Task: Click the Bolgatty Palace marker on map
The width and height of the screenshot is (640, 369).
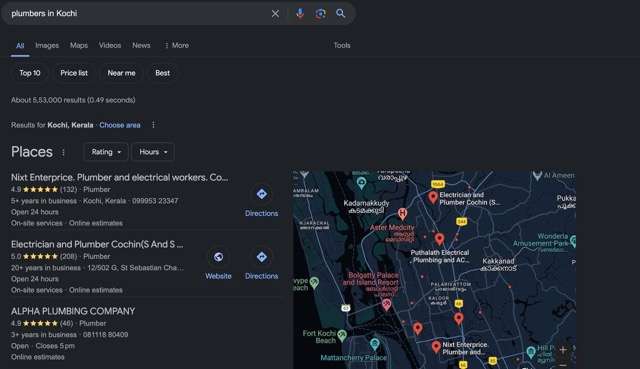Action: click(x=386, y=304)
